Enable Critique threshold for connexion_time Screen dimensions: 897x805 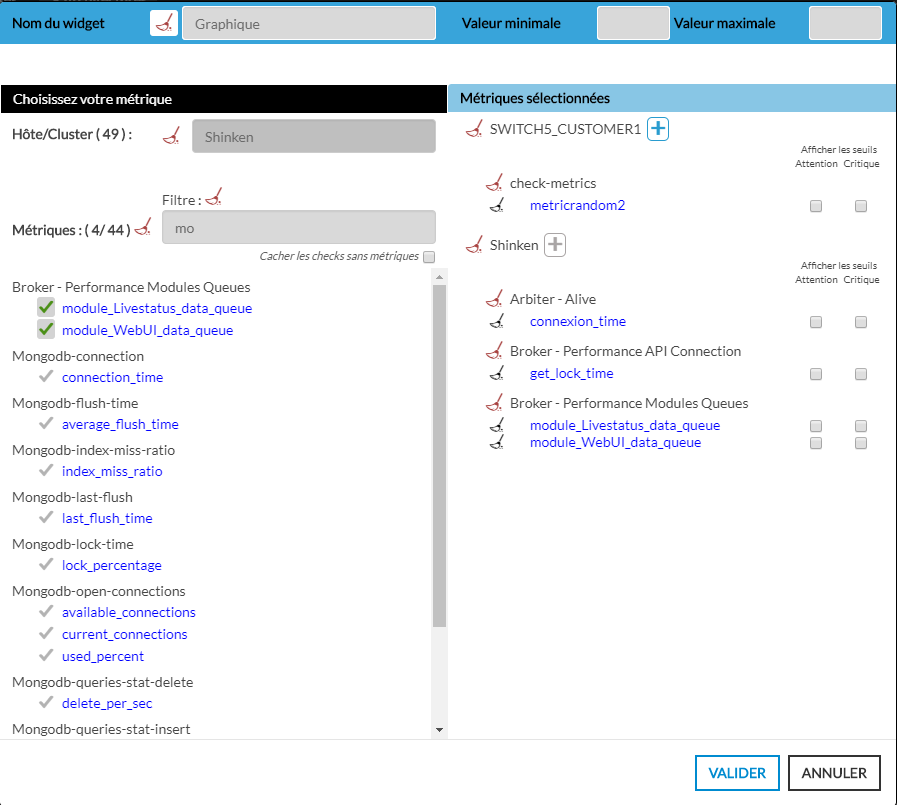coord(861,322)
